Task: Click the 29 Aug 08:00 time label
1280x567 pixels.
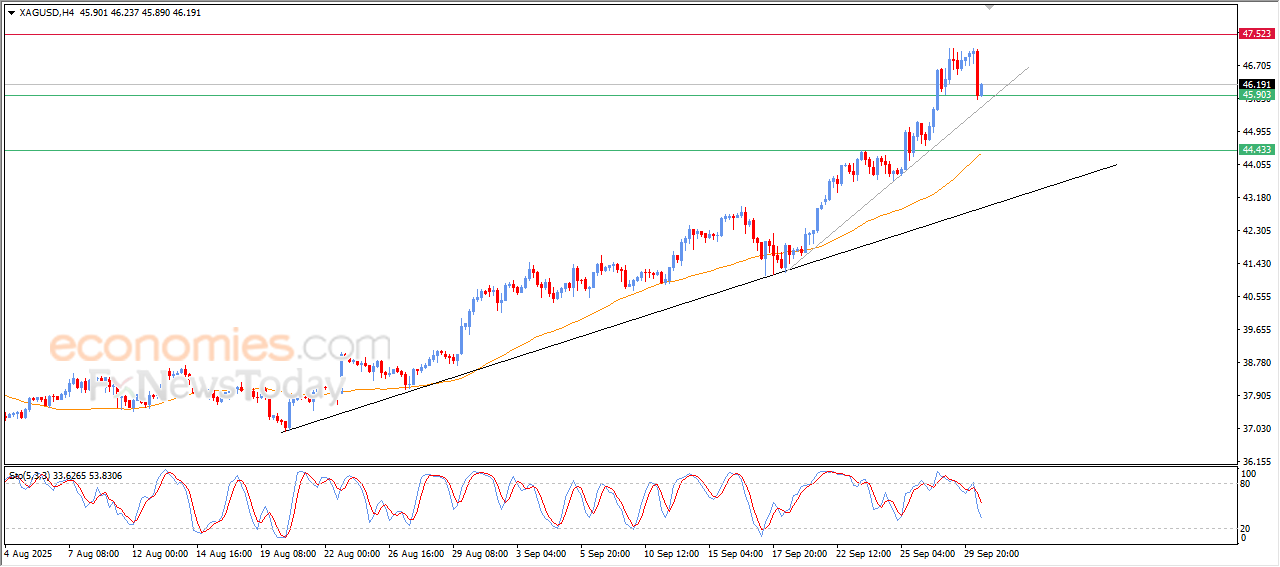Action: (479, 552)
